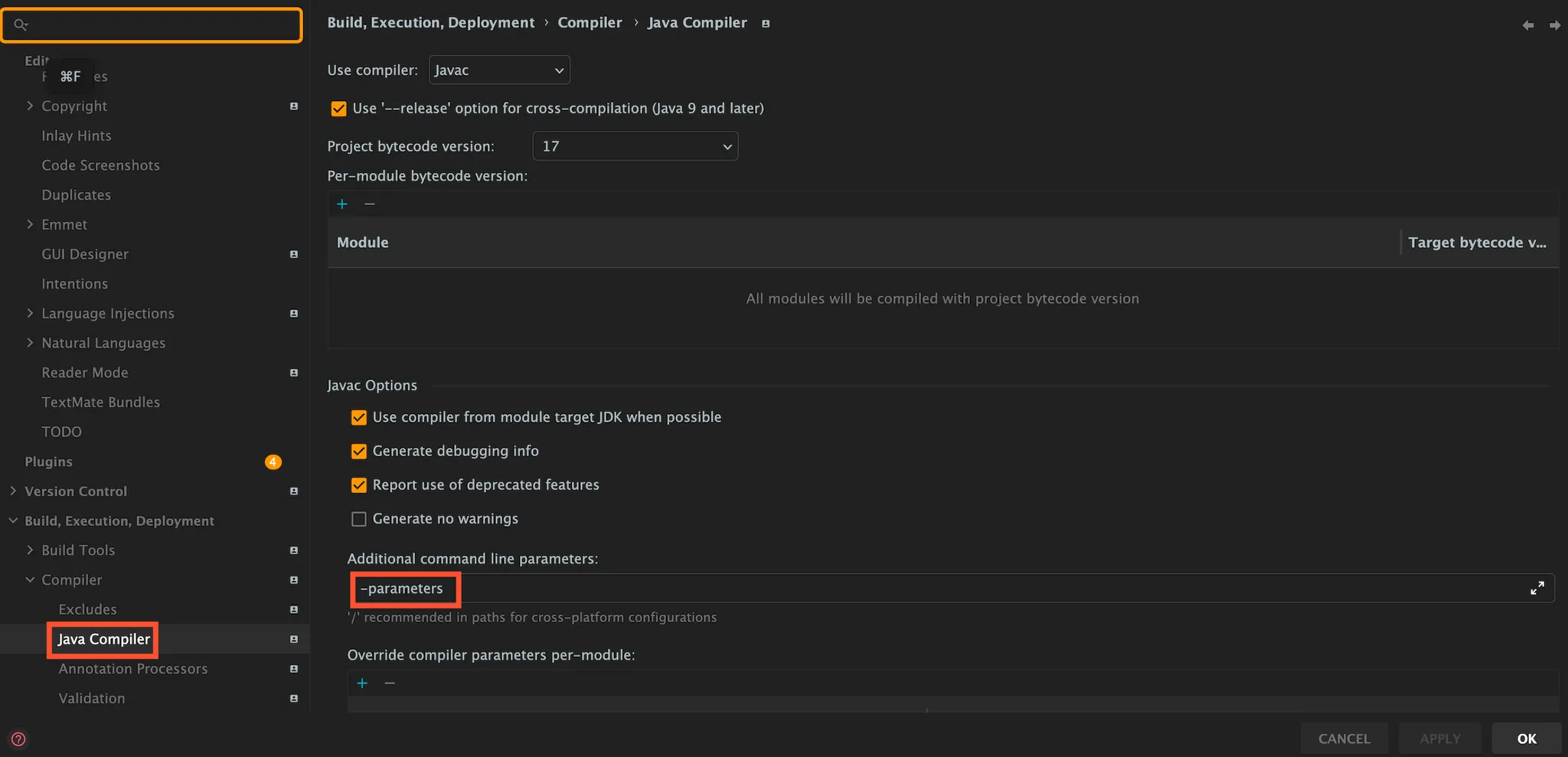Collapse the Compiler tree node

[x=30, y=579]
